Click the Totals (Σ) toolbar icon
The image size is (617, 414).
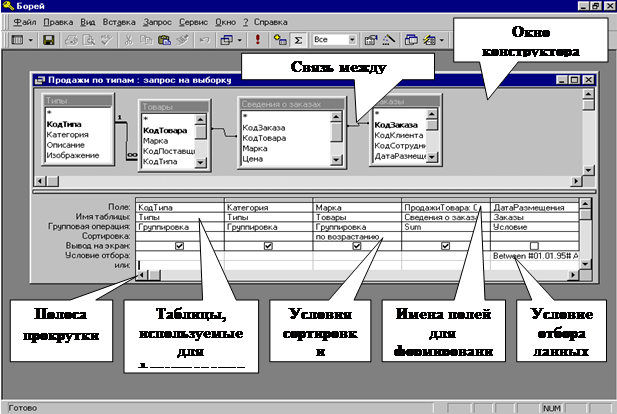(x=298, y=41)
